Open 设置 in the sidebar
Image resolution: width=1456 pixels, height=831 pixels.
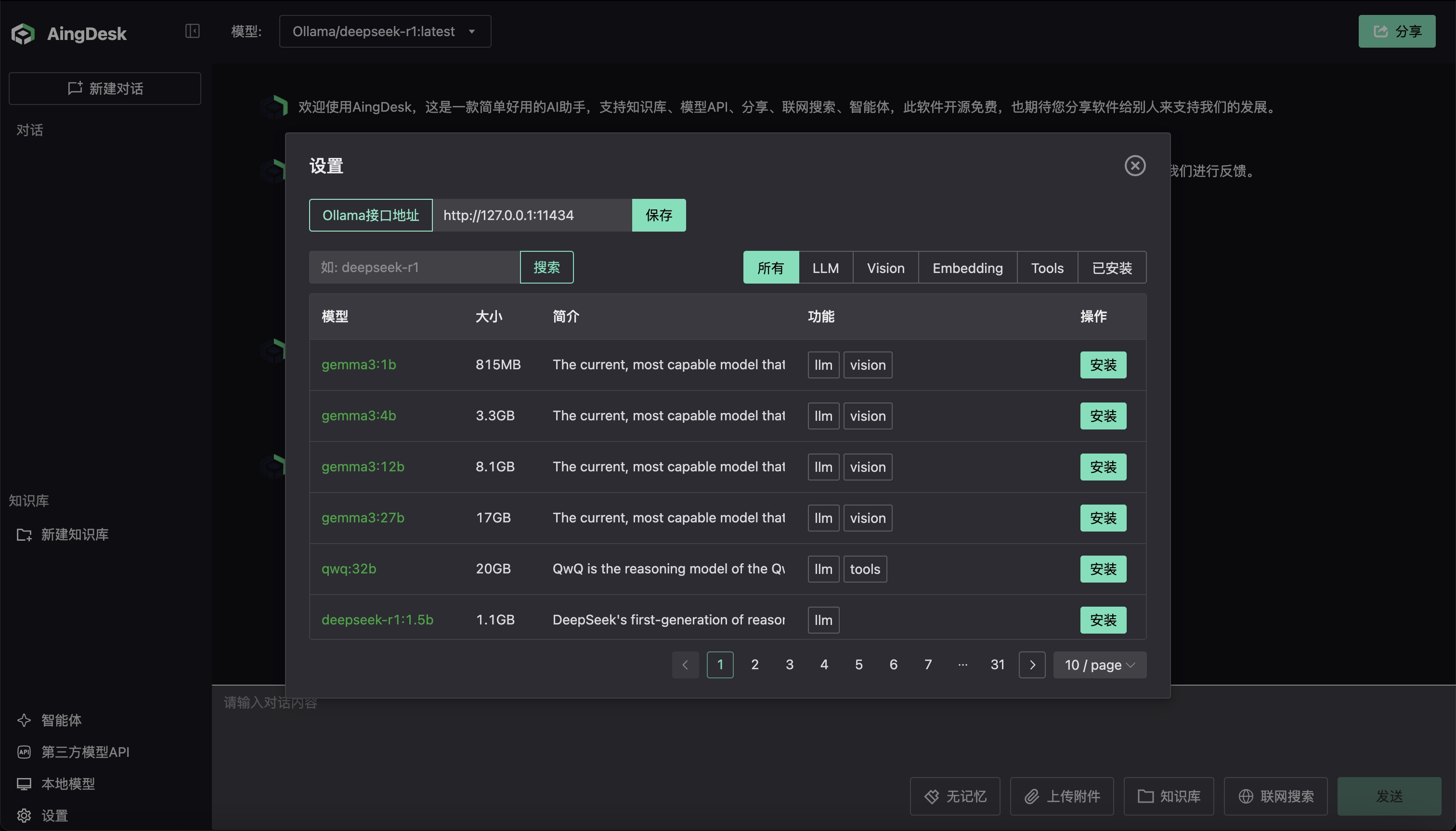click(43, 816)
